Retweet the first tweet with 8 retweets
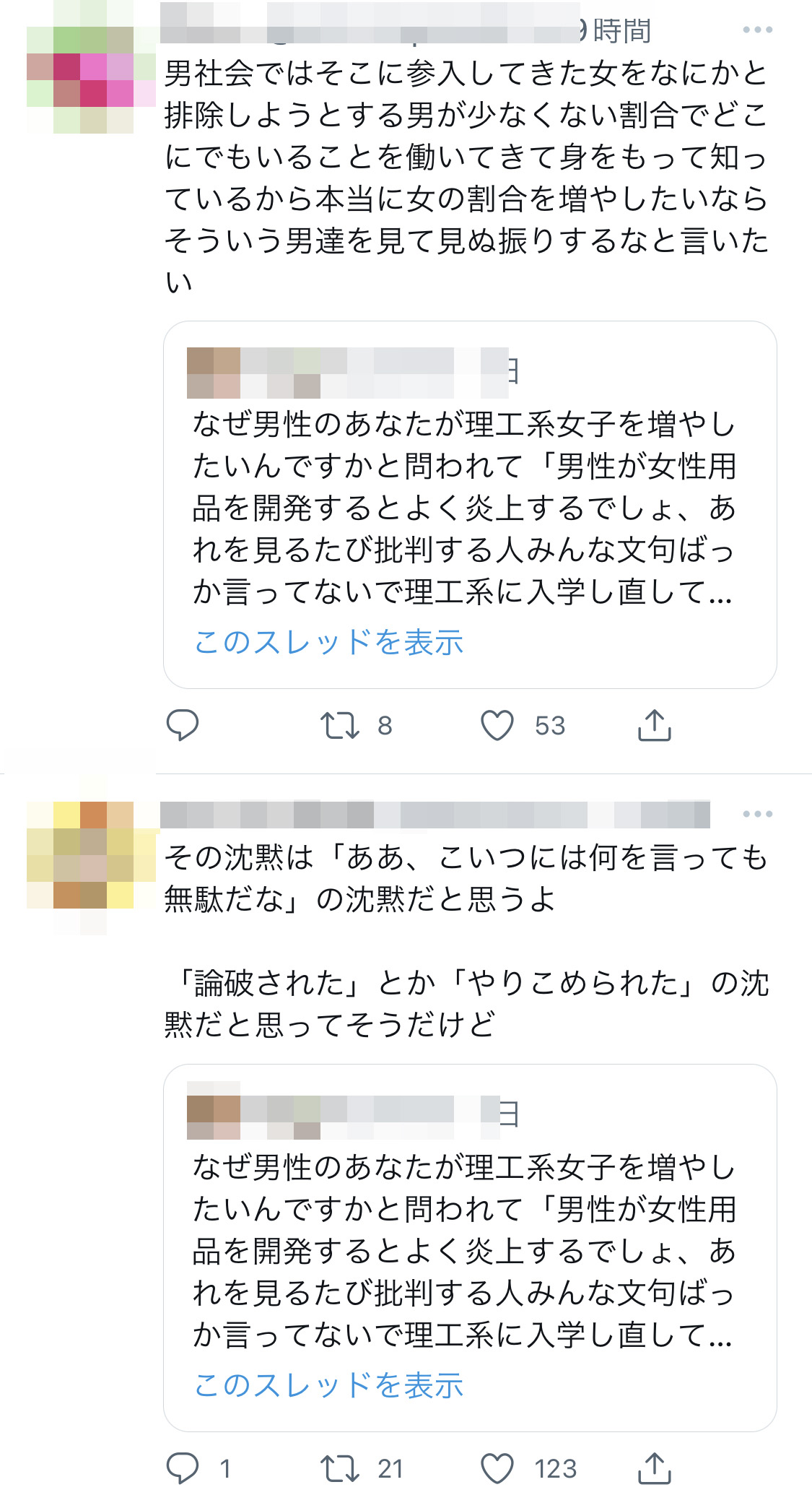The height and width of the screenshot is (1508, 812). [340, 725]
